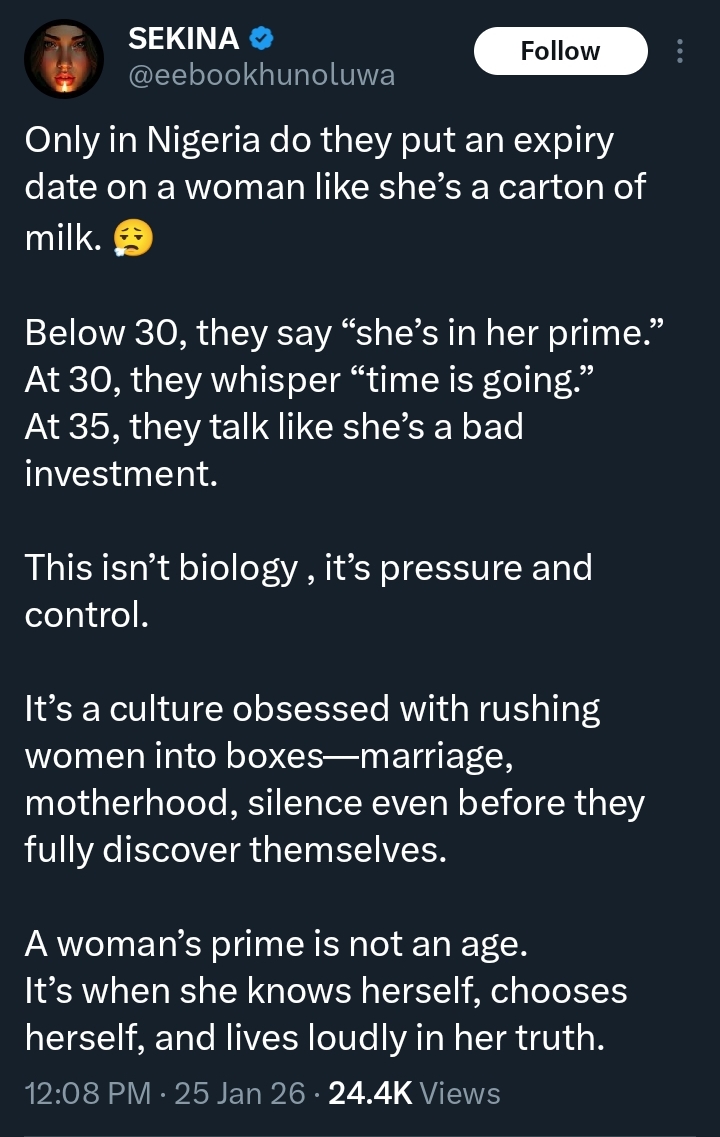The image size is (720, 1137).
Task: Open the 24.4K view count
Action: (x=370, y=1093)
